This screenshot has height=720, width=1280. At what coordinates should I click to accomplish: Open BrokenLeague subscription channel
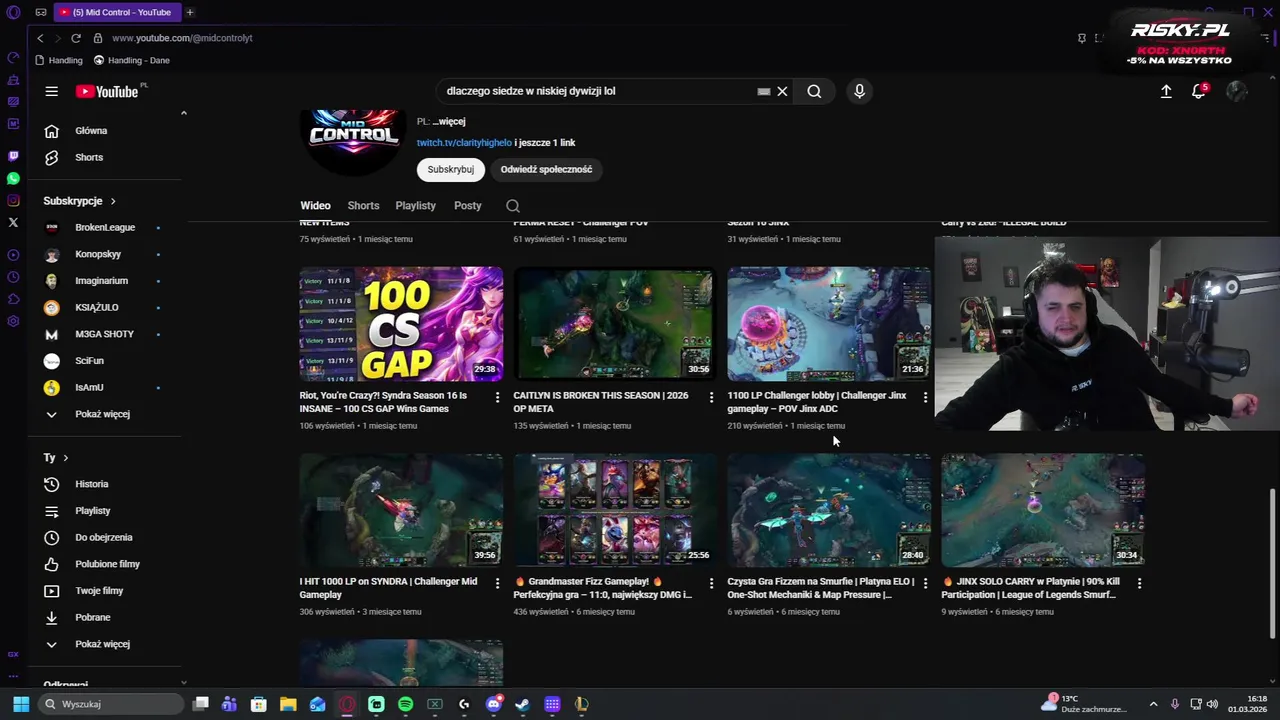coord(105,228)
